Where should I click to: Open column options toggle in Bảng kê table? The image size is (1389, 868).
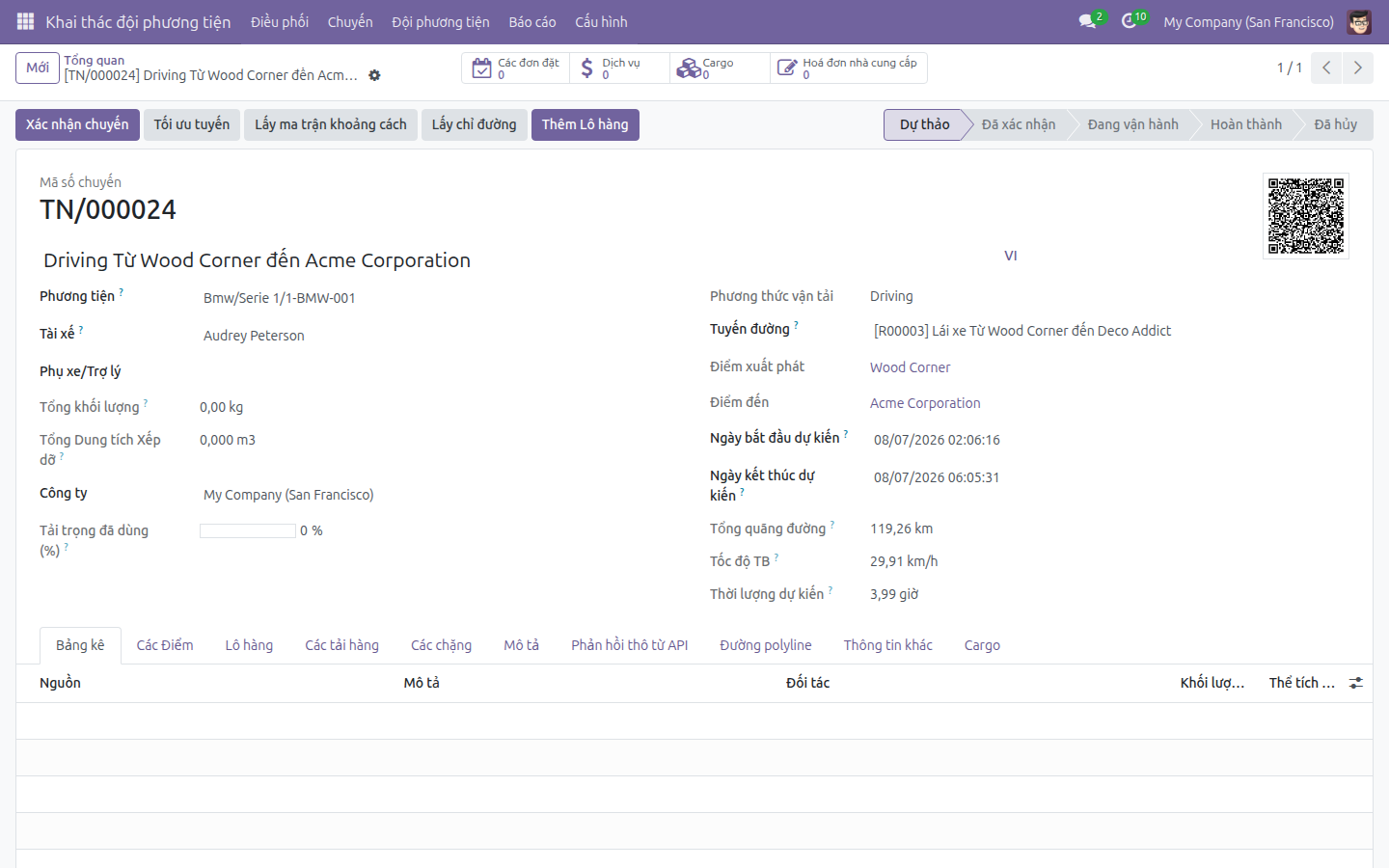coord(1355,683)
